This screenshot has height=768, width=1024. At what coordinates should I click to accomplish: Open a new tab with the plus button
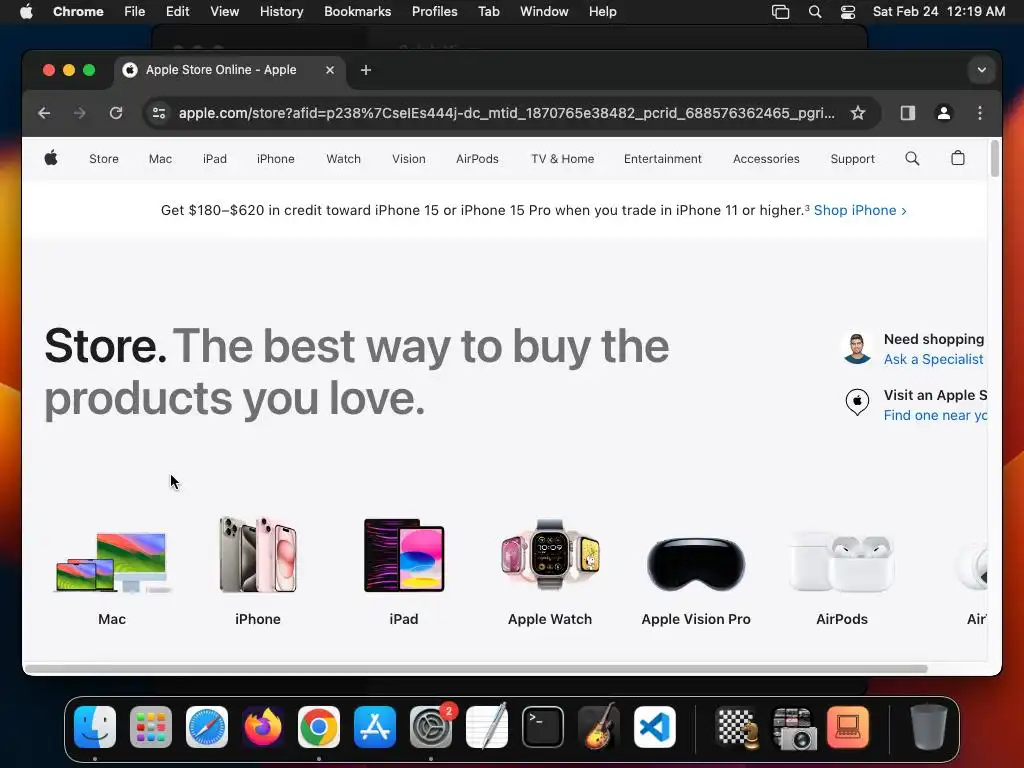[x=366, y=70]
